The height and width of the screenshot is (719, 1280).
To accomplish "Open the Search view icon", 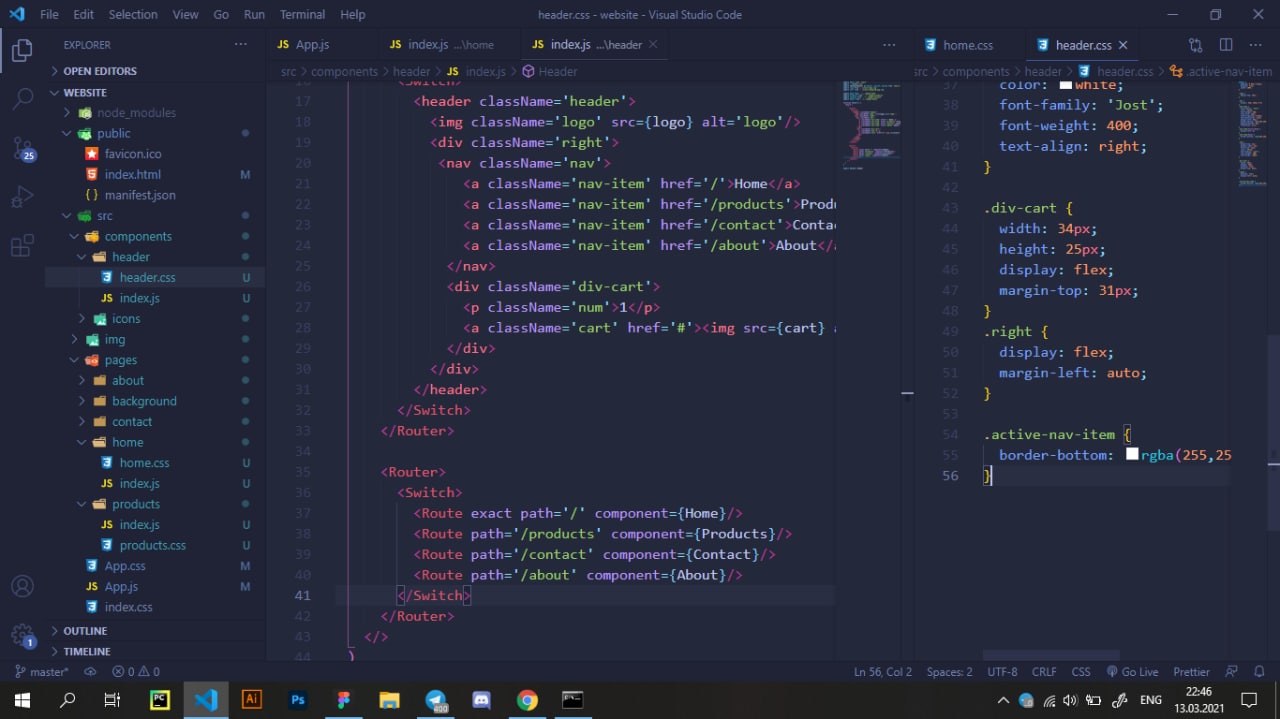I will tap(22, 99).
